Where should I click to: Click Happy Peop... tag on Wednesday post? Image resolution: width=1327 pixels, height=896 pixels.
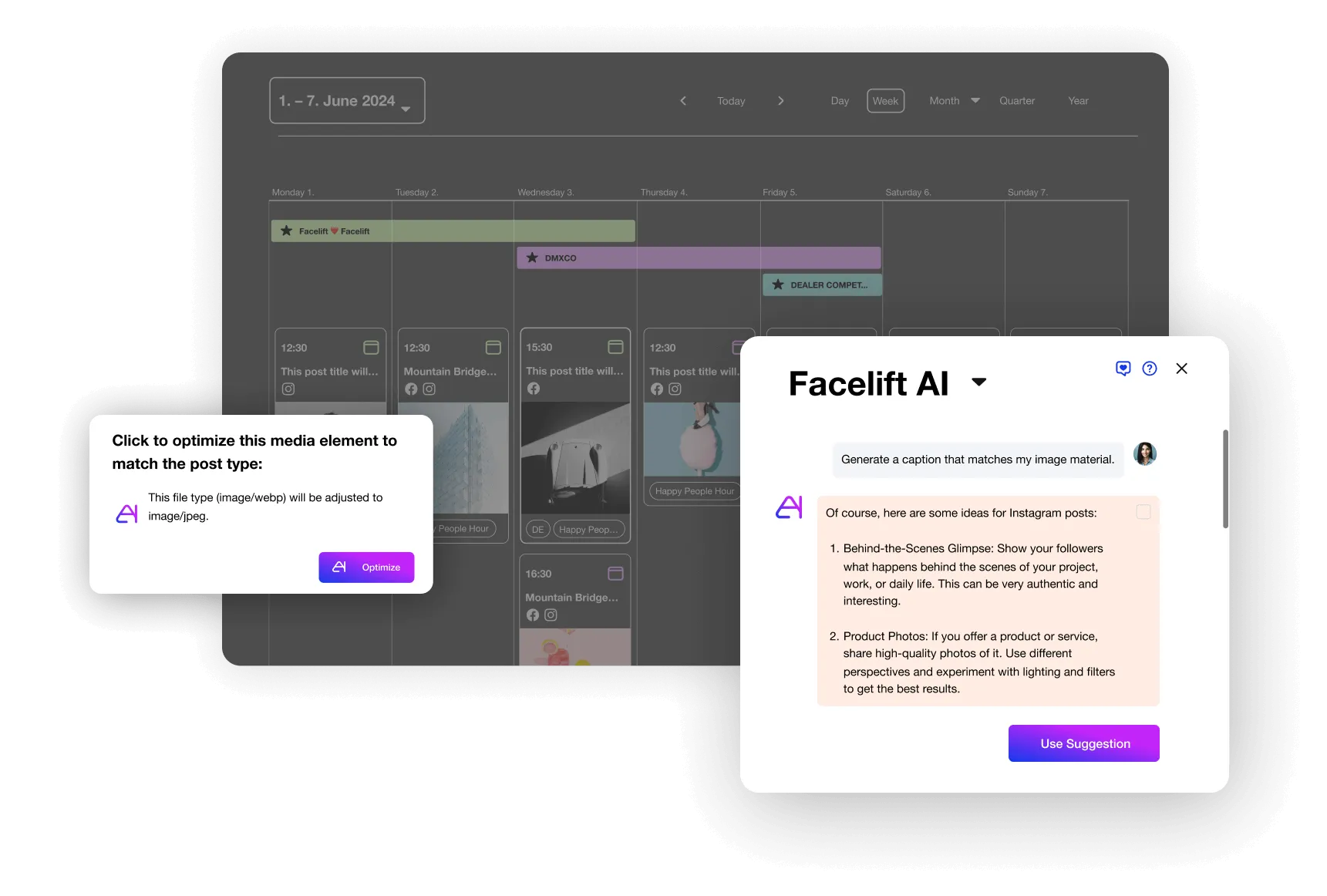coord(588,530)
